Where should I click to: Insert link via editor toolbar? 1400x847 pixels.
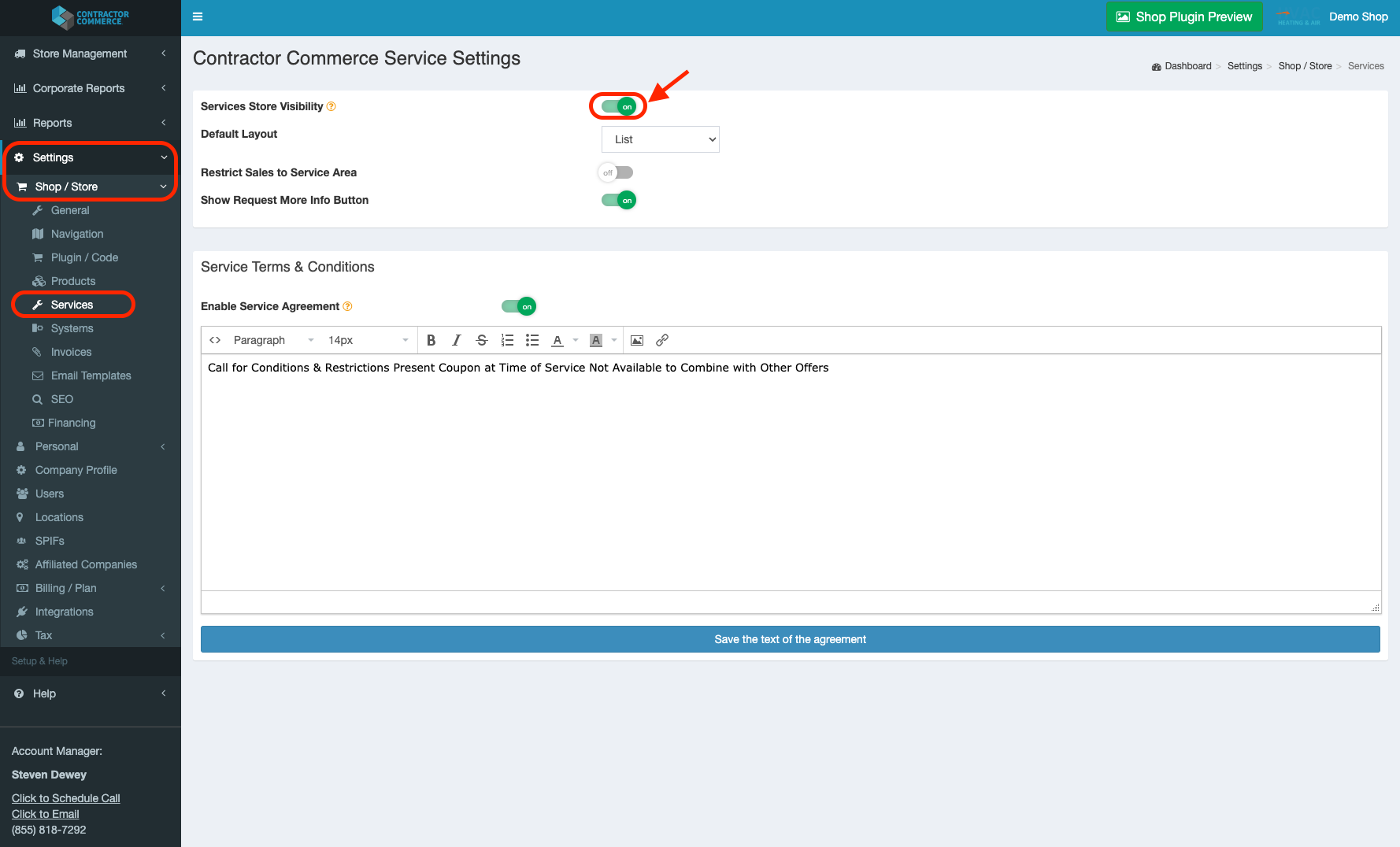point(662,340)
